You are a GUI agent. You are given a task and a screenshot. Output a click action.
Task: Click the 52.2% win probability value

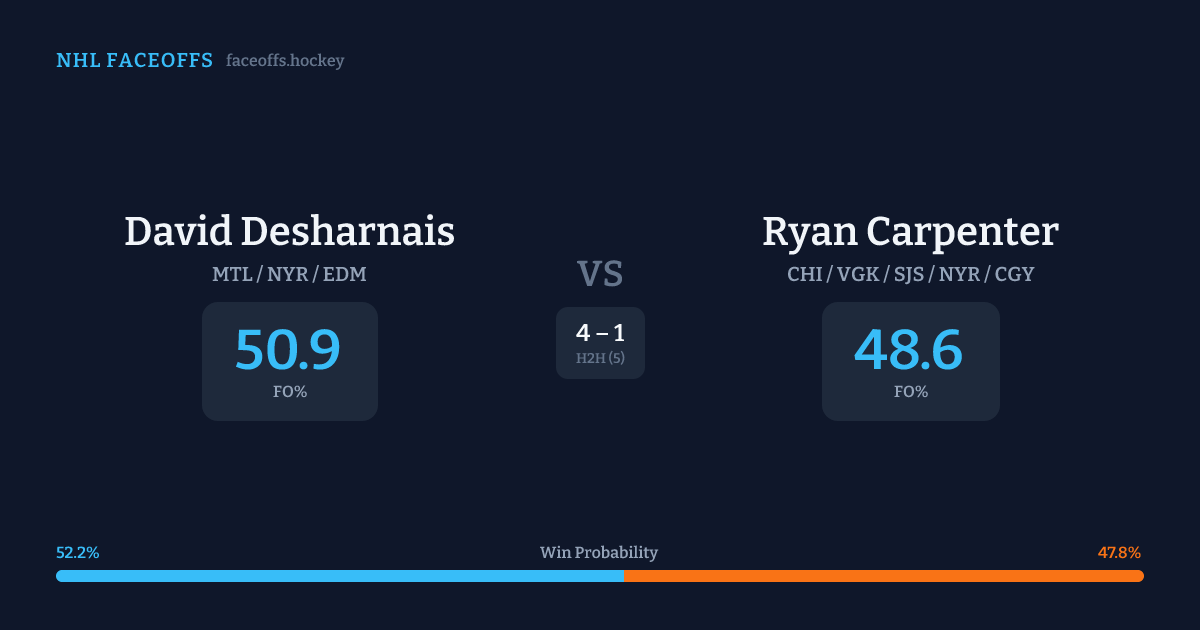click(x=77, y=553)
